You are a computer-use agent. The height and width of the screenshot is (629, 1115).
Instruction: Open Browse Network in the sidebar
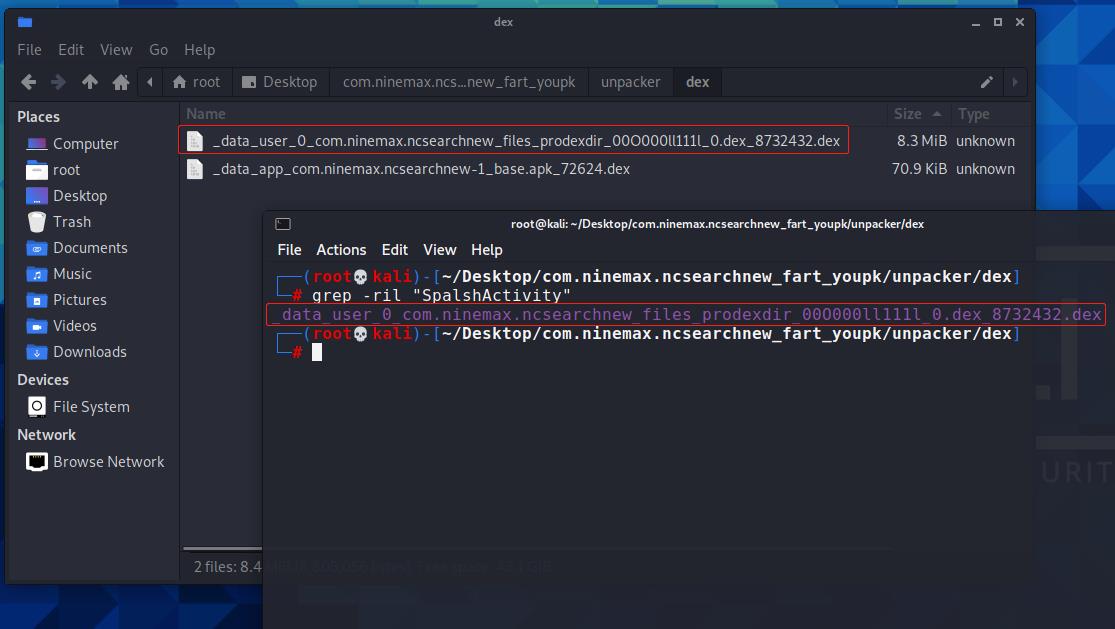point(110,461)
